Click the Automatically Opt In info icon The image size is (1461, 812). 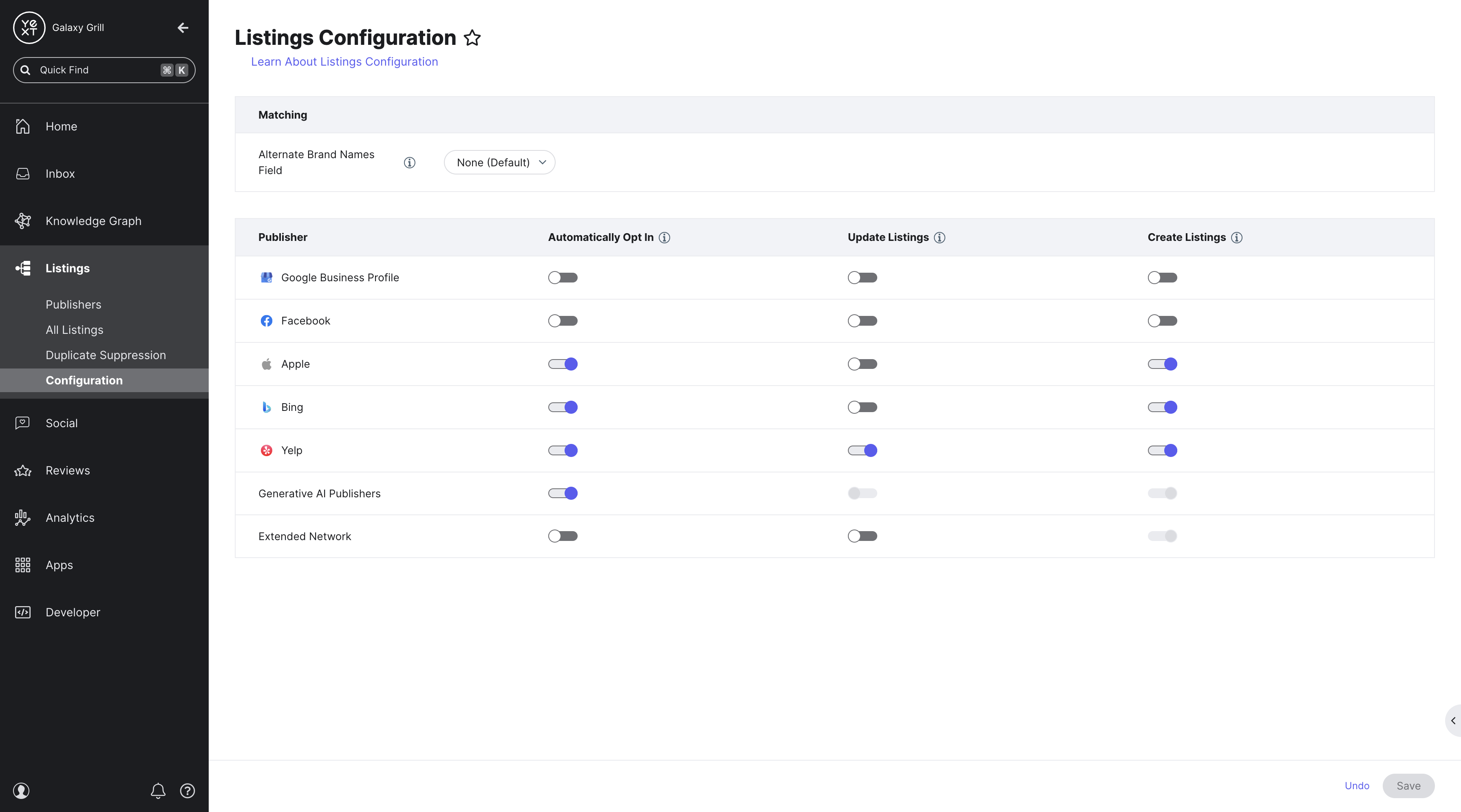point(664,238)
